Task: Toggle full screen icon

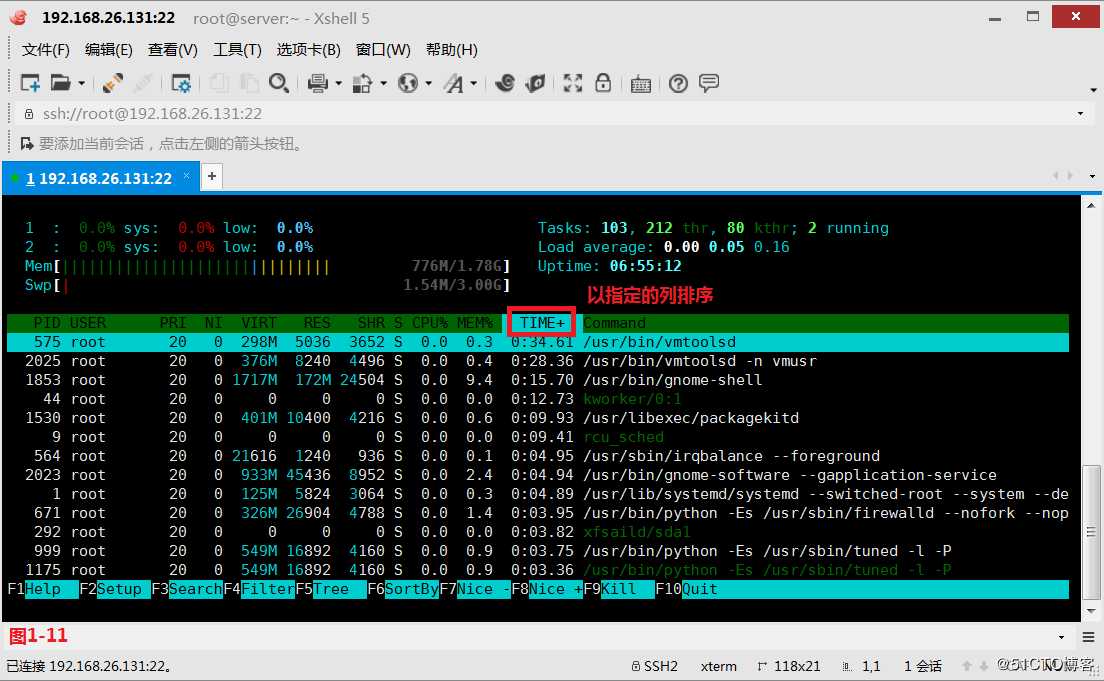Action: tap(572, 83)
